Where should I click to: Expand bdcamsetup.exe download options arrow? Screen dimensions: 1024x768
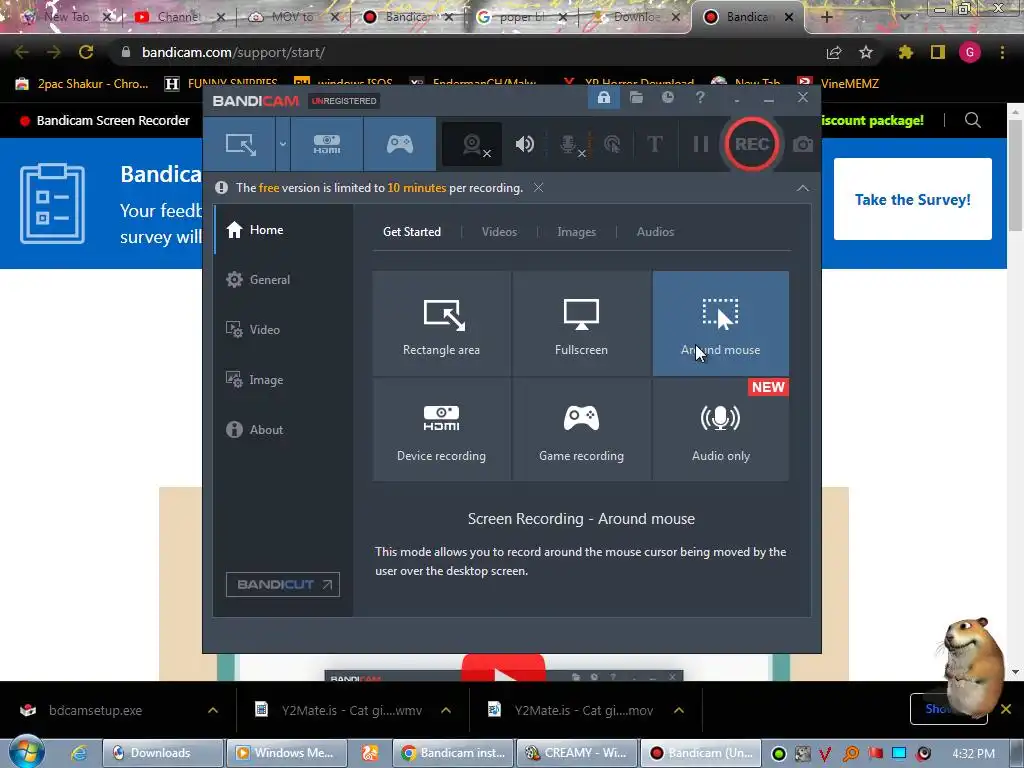[213, 710]
